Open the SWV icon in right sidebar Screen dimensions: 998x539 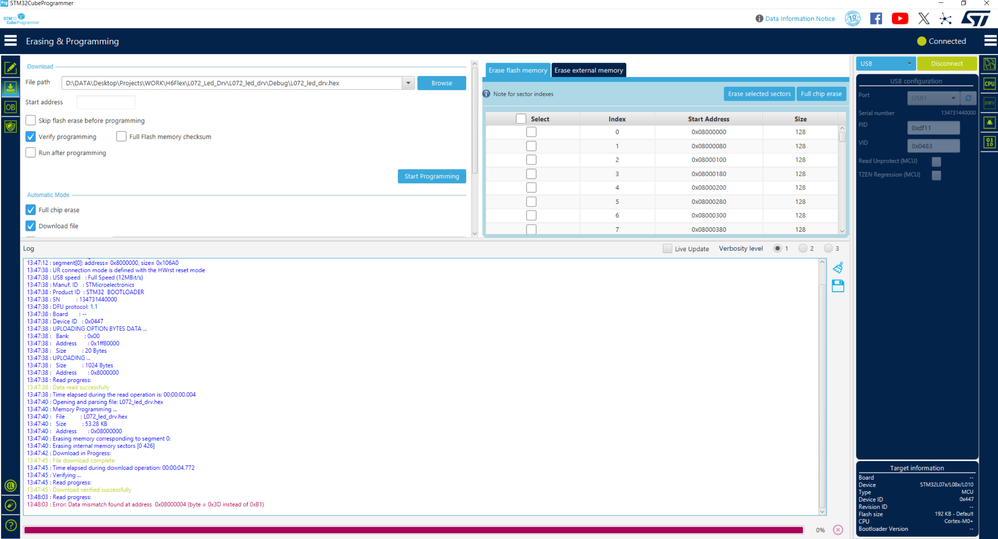click(989, 103)
